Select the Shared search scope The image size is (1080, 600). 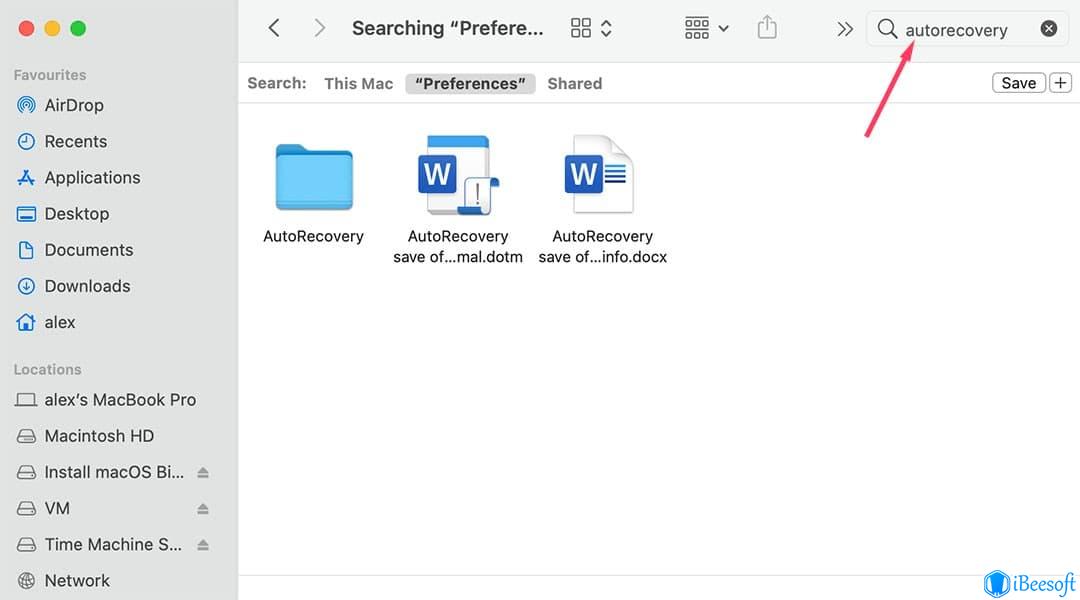coord(574,84)
